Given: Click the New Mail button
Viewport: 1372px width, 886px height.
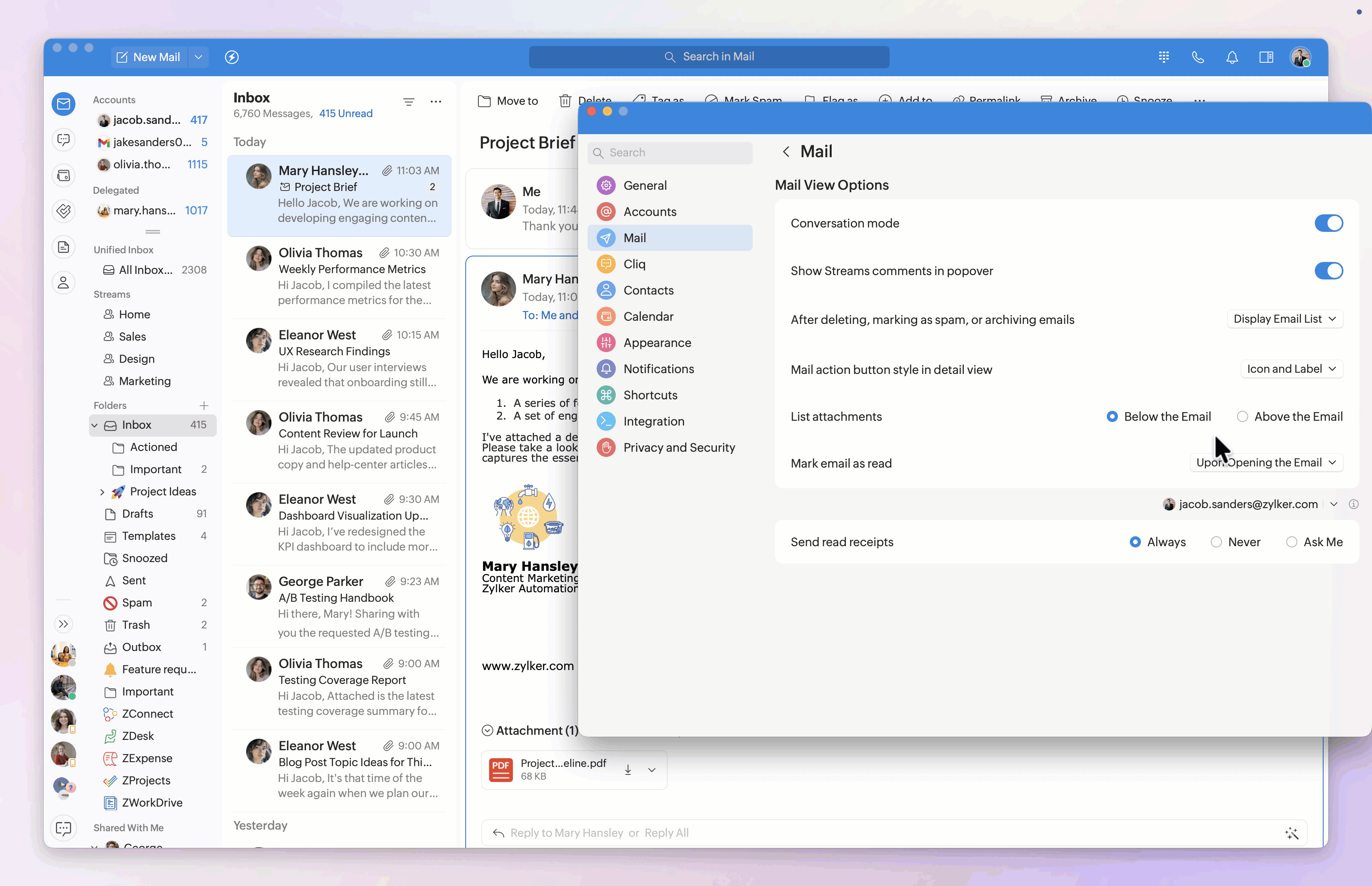Looking at the screenshot, I should tap(149, 57).
